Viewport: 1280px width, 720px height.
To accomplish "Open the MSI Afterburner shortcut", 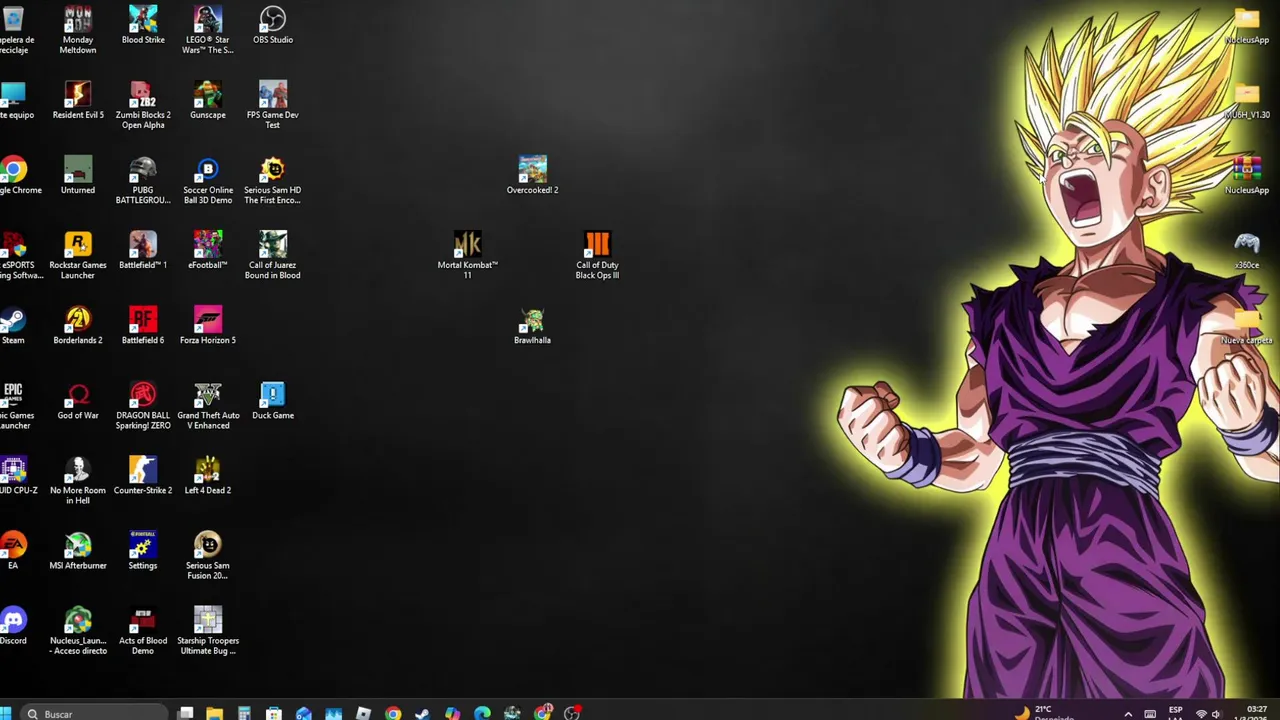I will [x=78, y=550].
